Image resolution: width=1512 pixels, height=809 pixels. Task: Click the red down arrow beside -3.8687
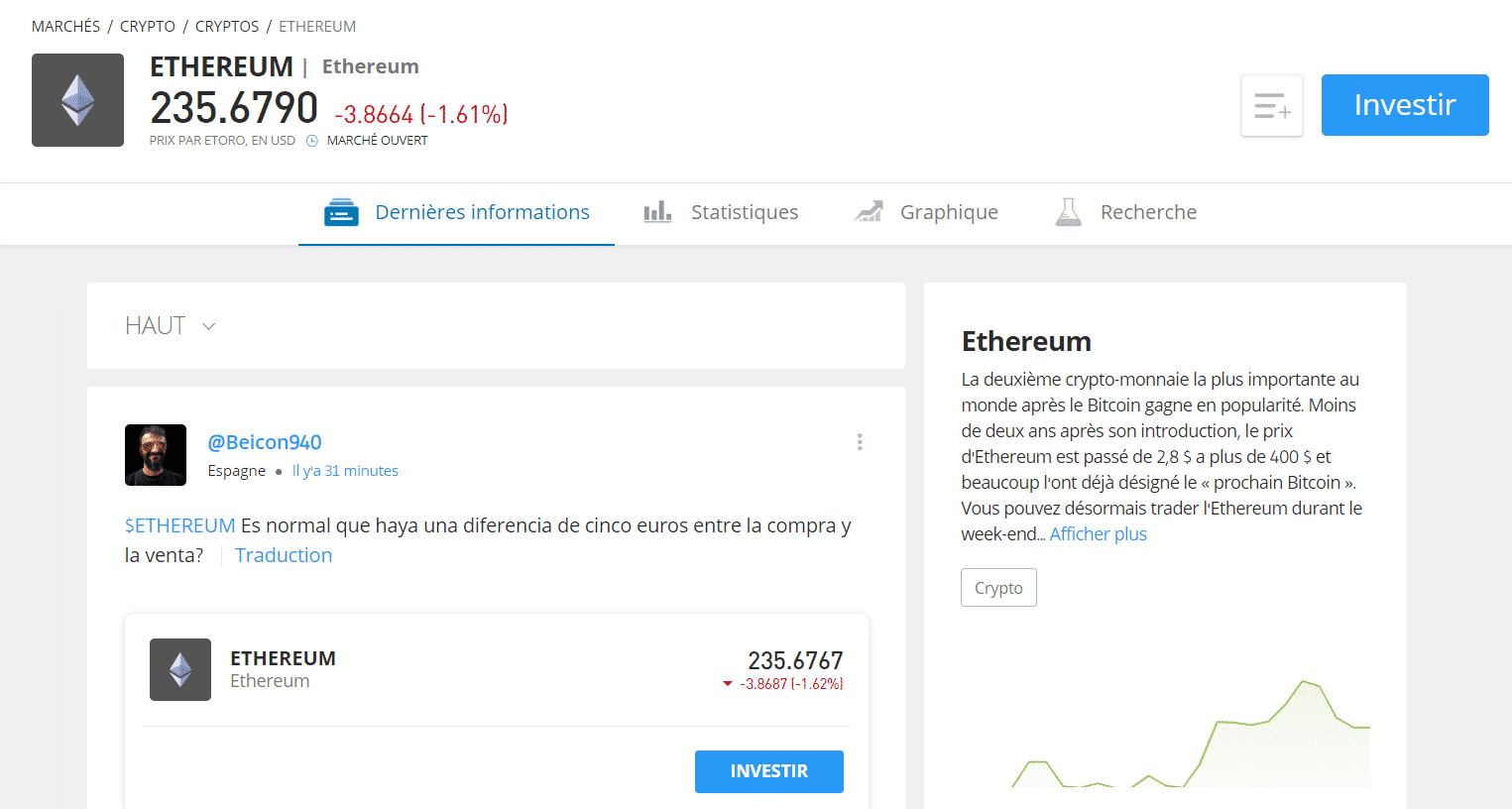coord(728,684)
